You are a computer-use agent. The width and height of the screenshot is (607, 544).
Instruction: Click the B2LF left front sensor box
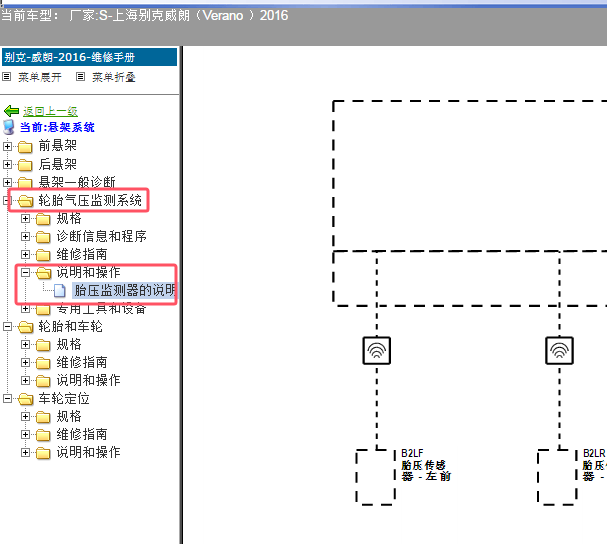(x=377, y=477)
